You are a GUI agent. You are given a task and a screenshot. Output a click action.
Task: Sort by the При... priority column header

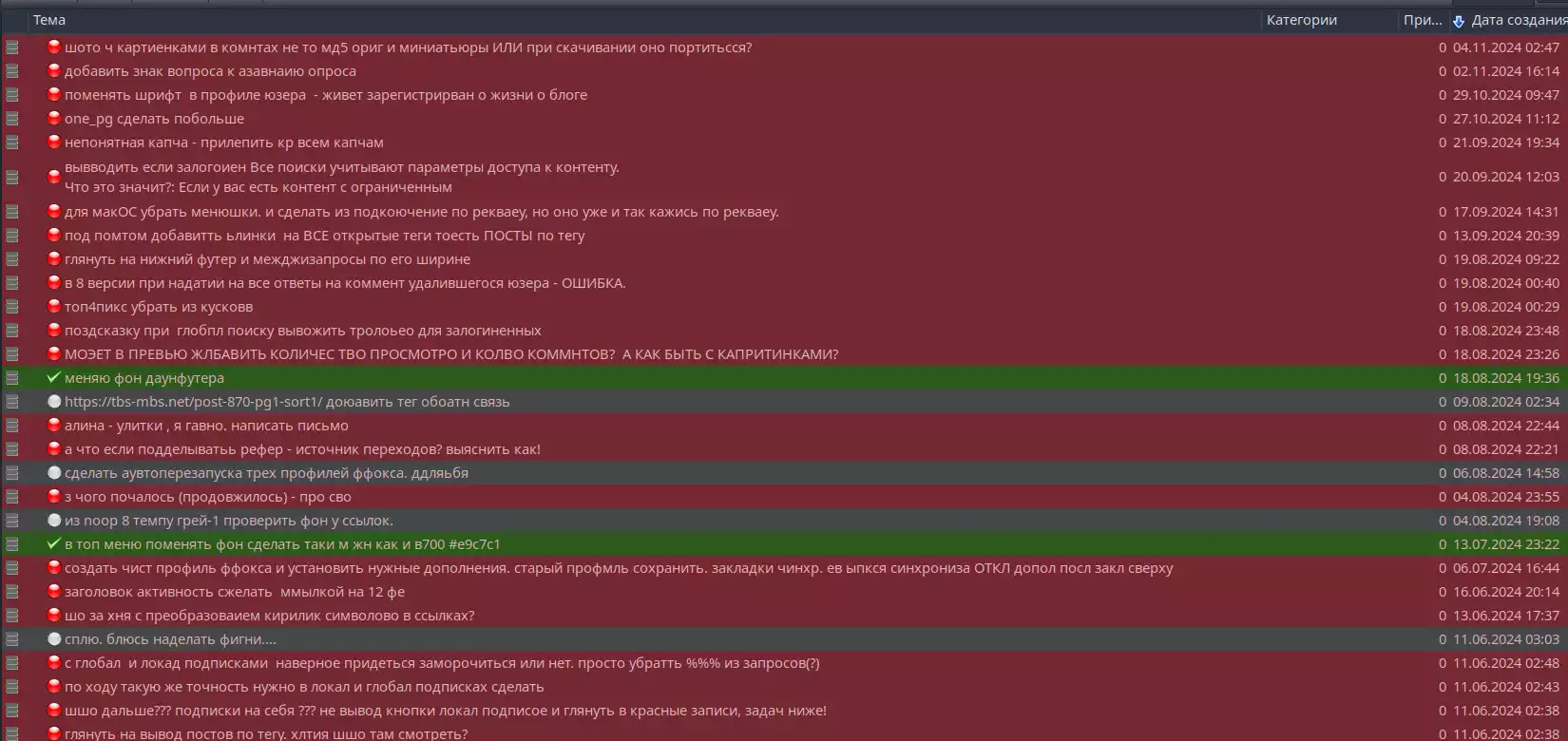click(x=1423, y=20)
